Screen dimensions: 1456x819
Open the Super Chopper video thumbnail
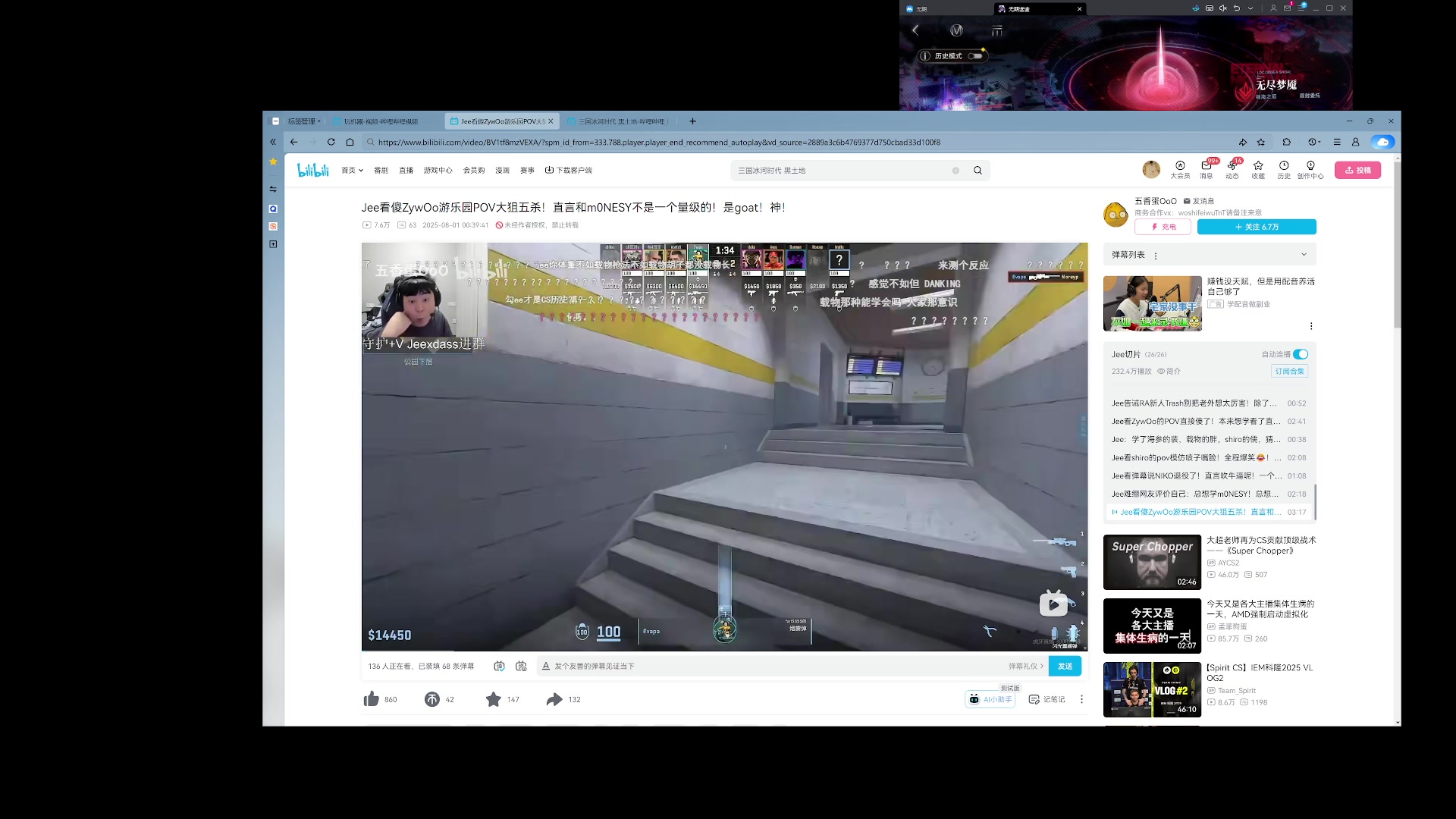[x=1152, y=562]
